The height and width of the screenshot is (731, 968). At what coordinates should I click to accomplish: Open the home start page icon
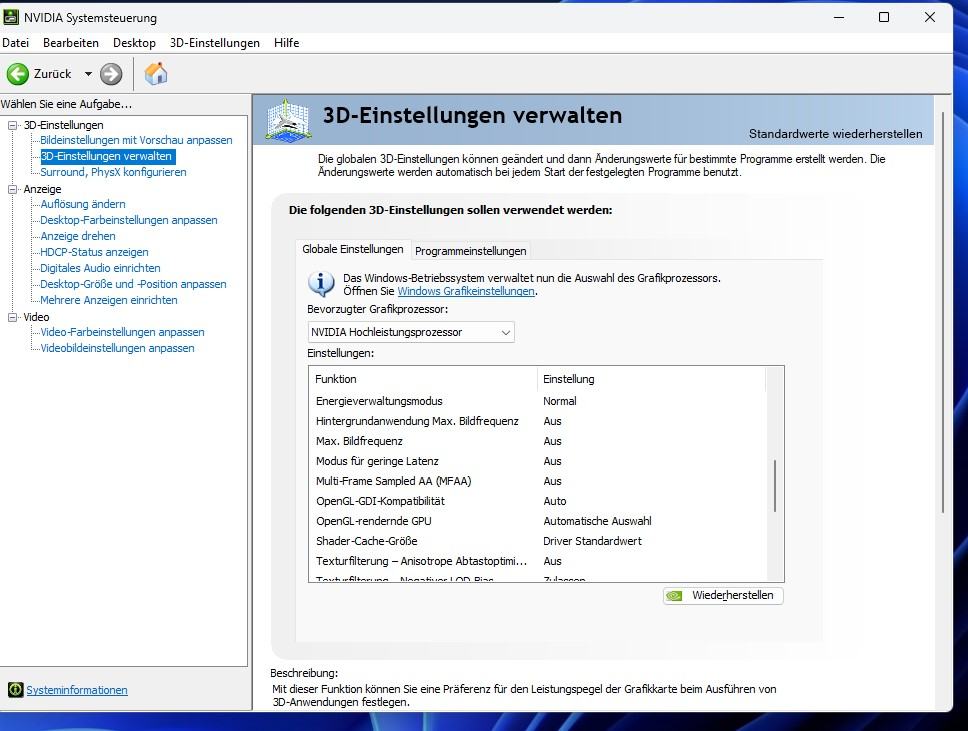(156, 73)
